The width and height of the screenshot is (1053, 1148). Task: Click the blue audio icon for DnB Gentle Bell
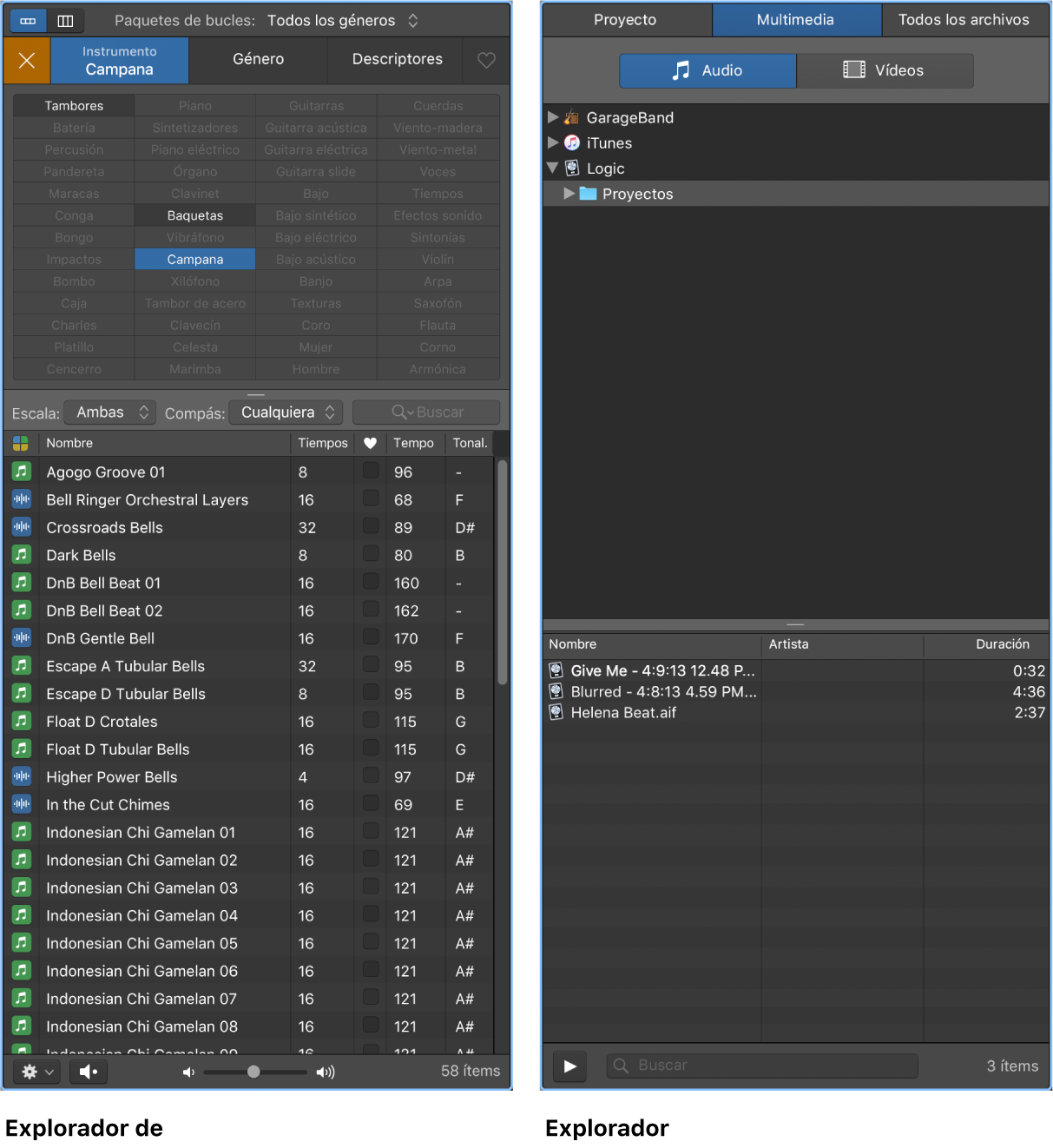[22, 638]
